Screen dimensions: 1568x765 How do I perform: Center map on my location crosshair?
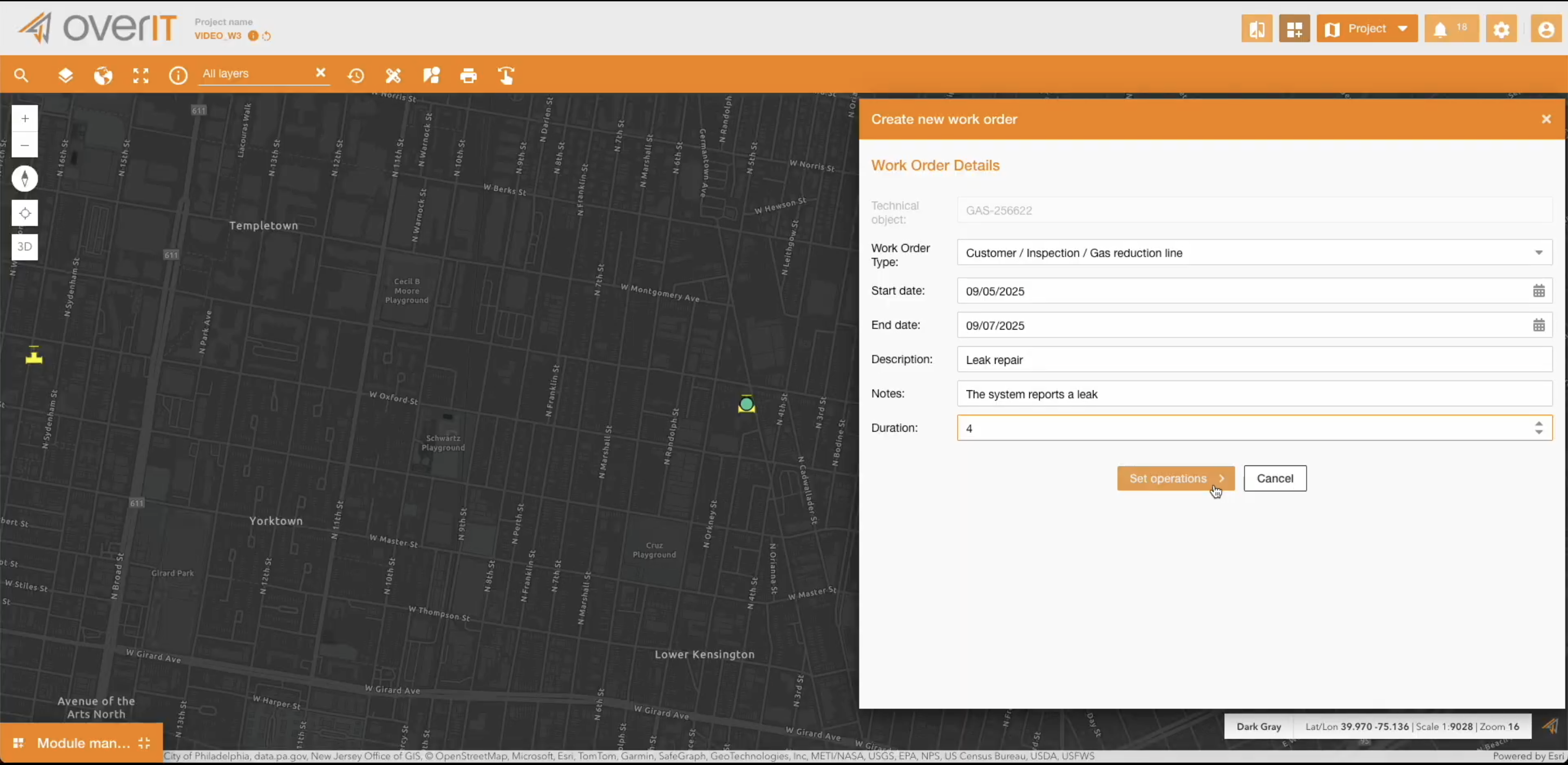[25, 213]
